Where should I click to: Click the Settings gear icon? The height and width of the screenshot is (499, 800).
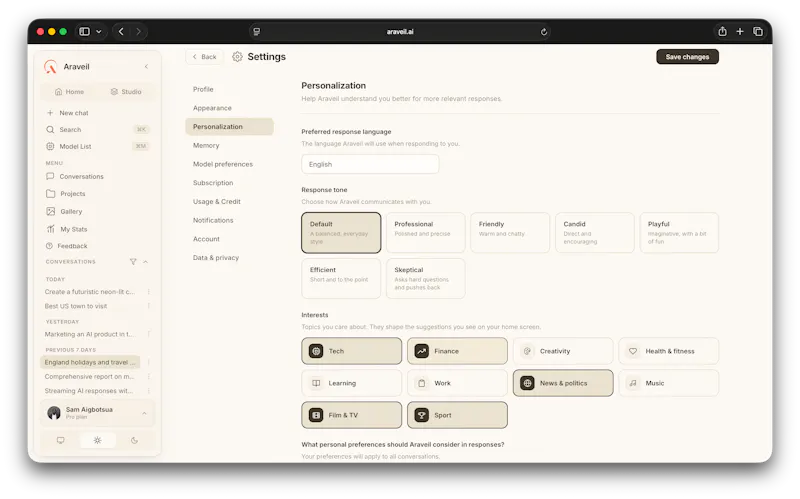pos(237,57)
